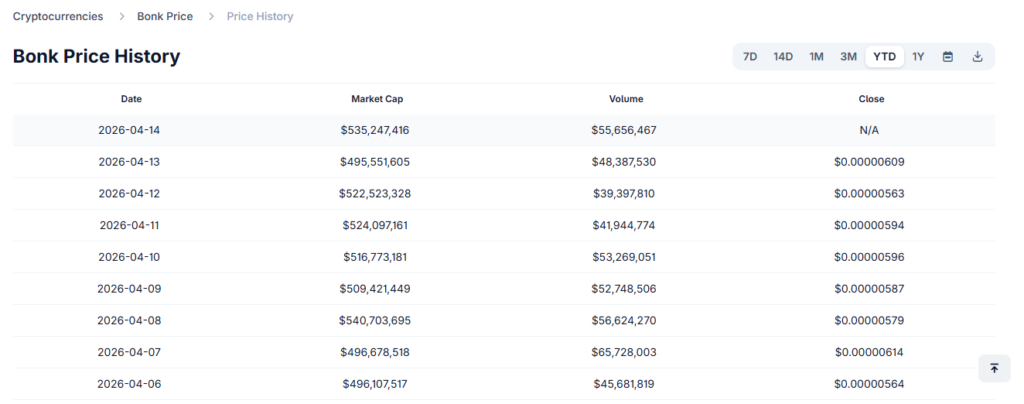The image size is (1024, 404).
Task: Switch to the 14D time range
Action: pos(783,57)
